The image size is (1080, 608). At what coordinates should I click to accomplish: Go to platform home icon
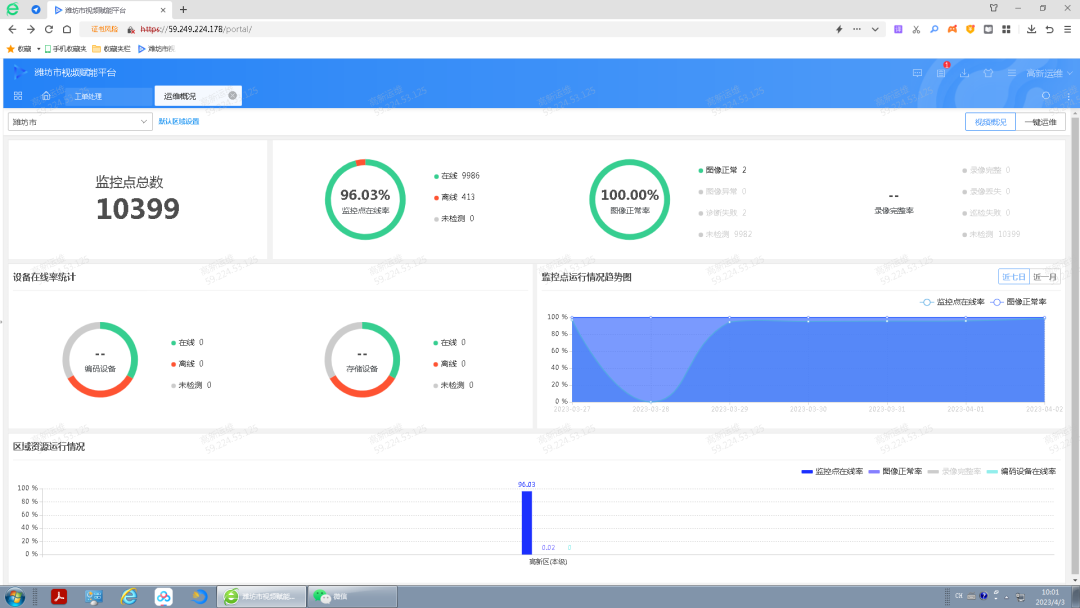point(45,96)
